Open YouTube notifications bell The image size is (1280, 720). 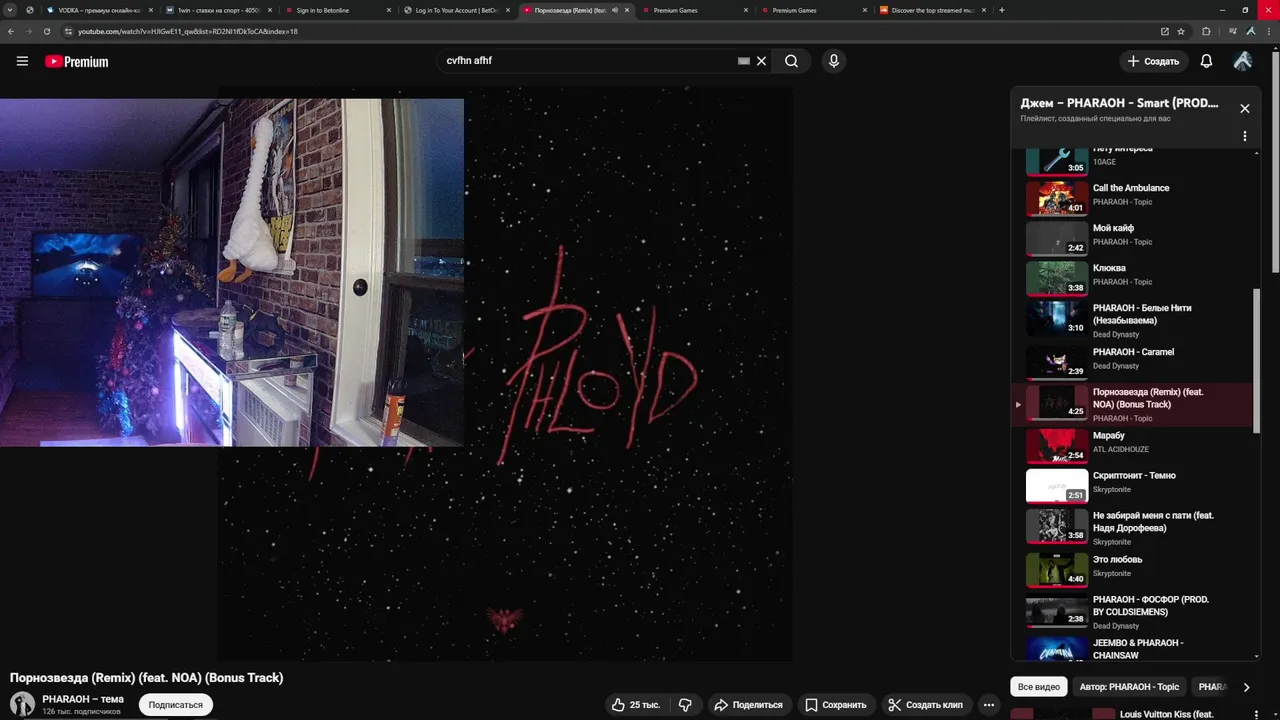pos(1206,61)
